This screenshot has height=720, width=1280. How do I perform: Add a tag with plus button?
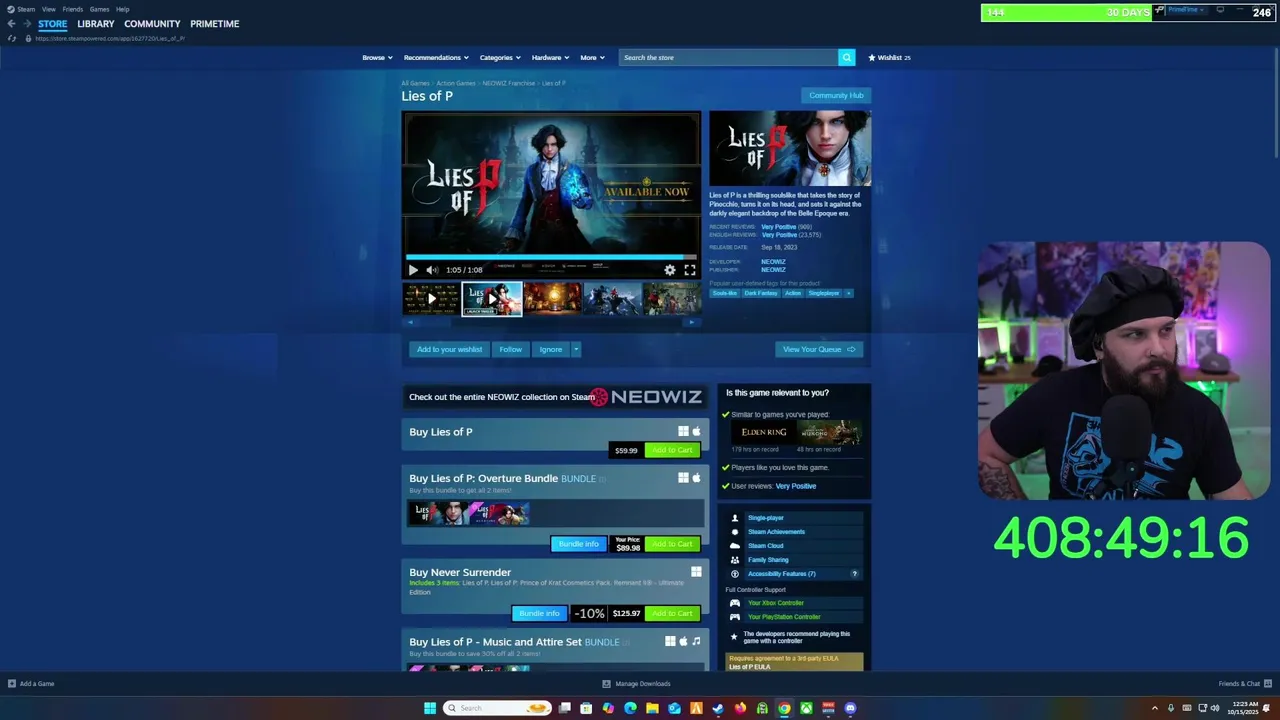point(848,293)
